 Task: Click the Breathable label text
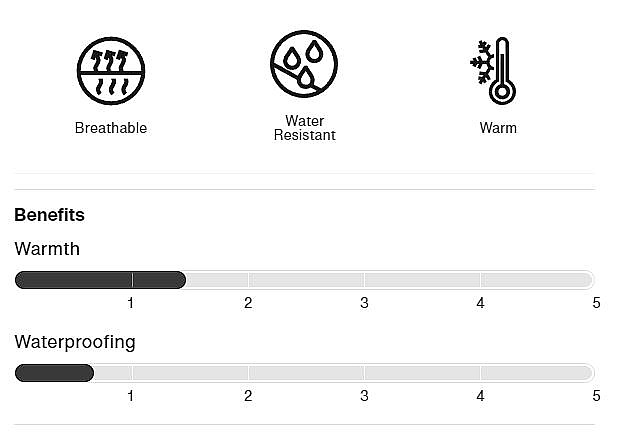tap(111, 128)
